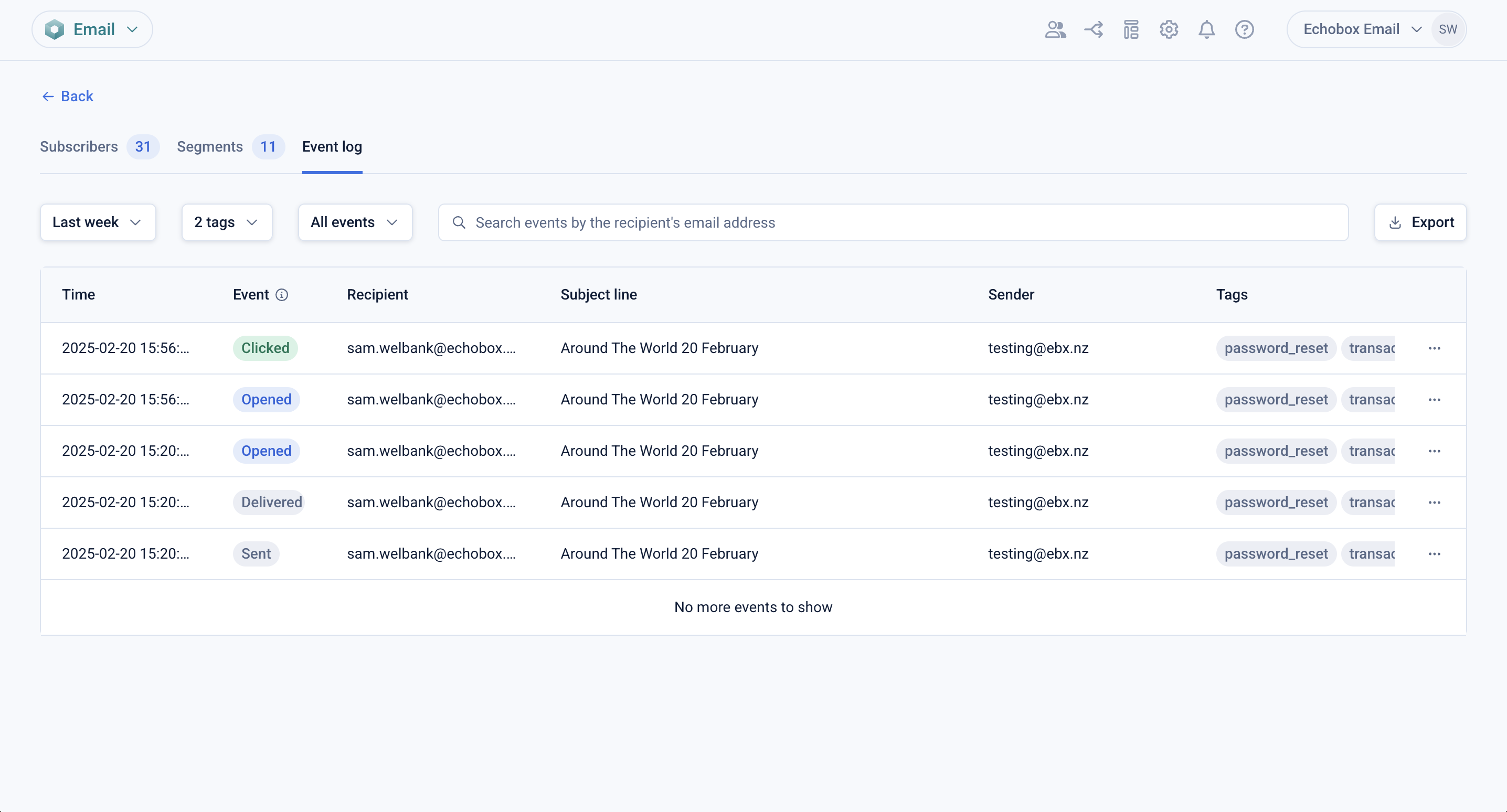This screenshot has width=1507, height=812.
Task: Expand the Last week date filter
Action: click(98, 222)
